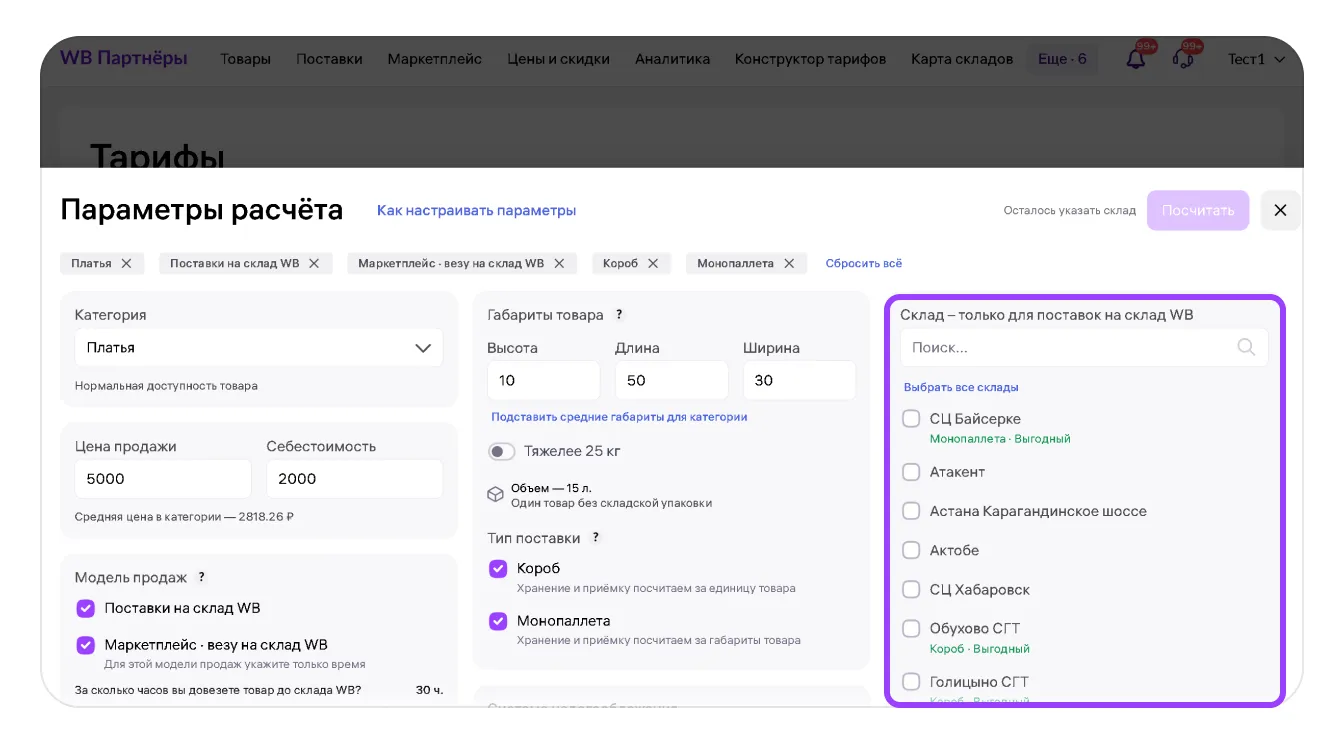
Task: Uncheck the Монопаллета supply type
Action: tap(498, 621)
